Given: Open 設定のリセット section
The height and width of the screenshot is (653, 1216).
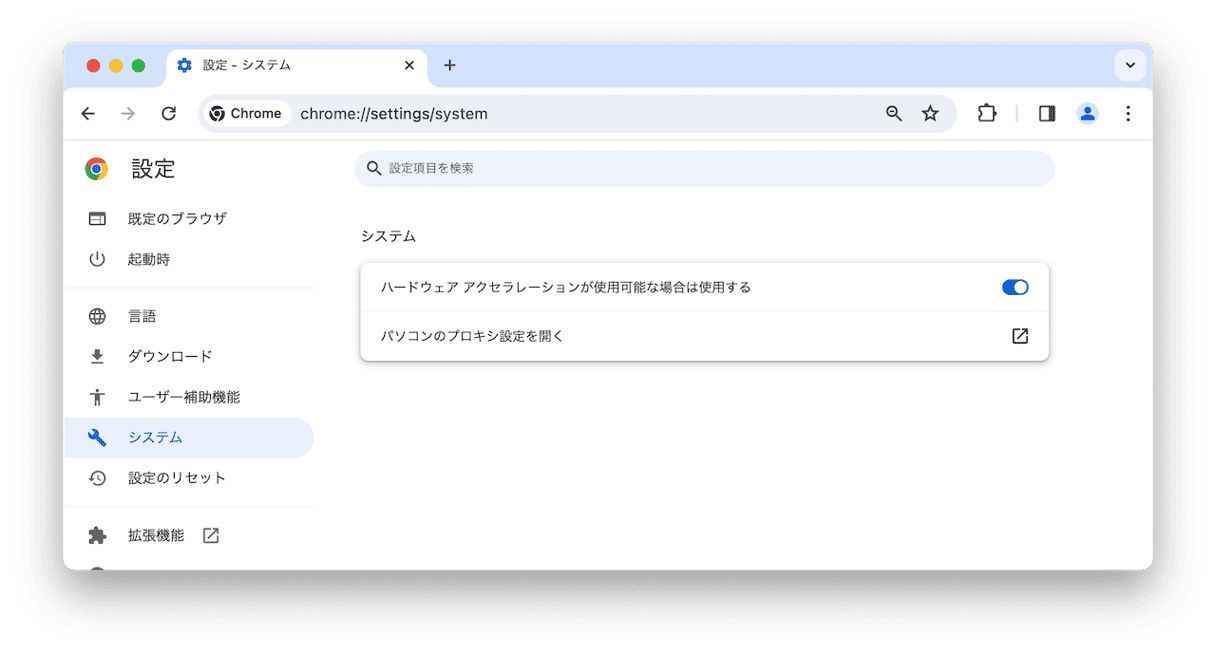Looking at the screenshot, I should (x=177, y=478).
